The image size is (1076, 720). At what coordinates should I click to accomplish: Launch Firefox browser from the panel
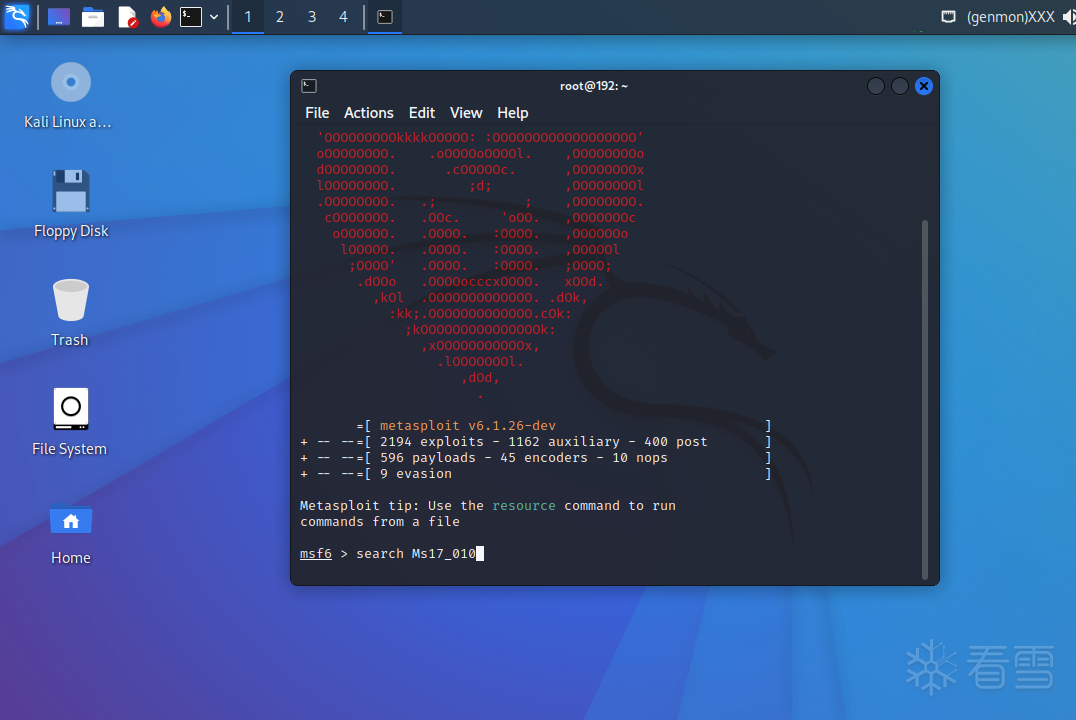[x=161, y=16]
